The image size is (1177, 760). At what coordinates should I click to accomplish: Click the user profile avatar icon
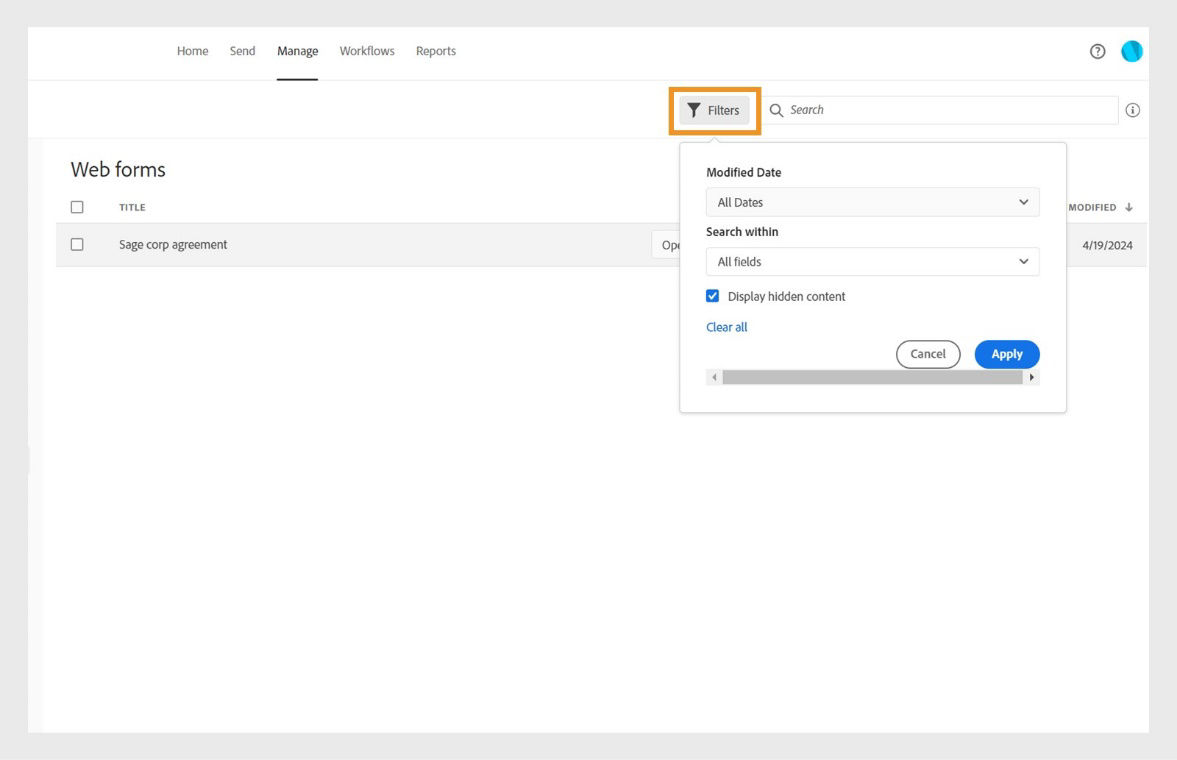(1131, 51)
